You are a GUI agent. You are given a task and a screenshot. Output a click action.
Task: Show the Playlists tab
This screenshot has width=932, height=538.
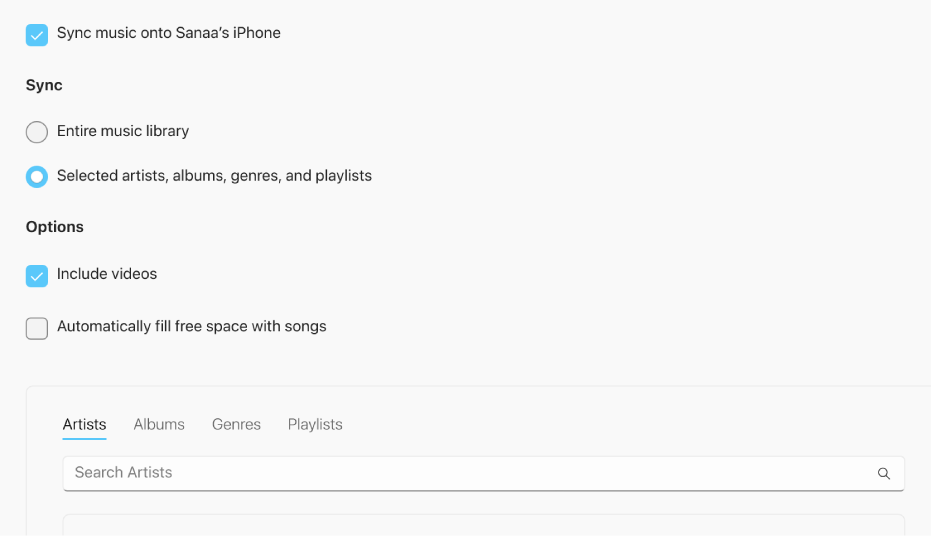click(x=315, y=425)
